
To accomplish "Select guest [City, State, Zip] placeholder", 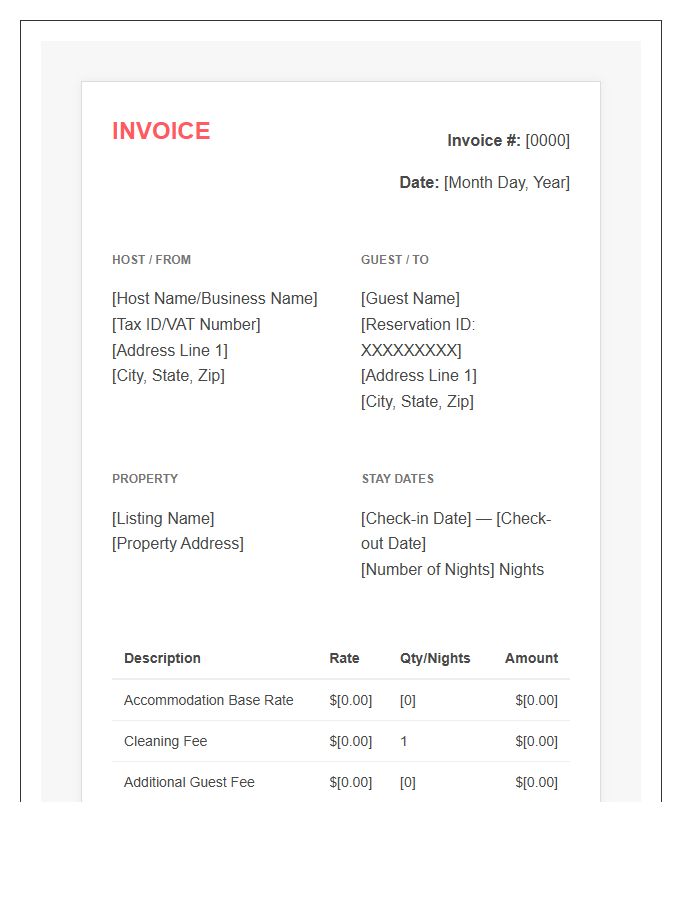I will pos(417,401).
